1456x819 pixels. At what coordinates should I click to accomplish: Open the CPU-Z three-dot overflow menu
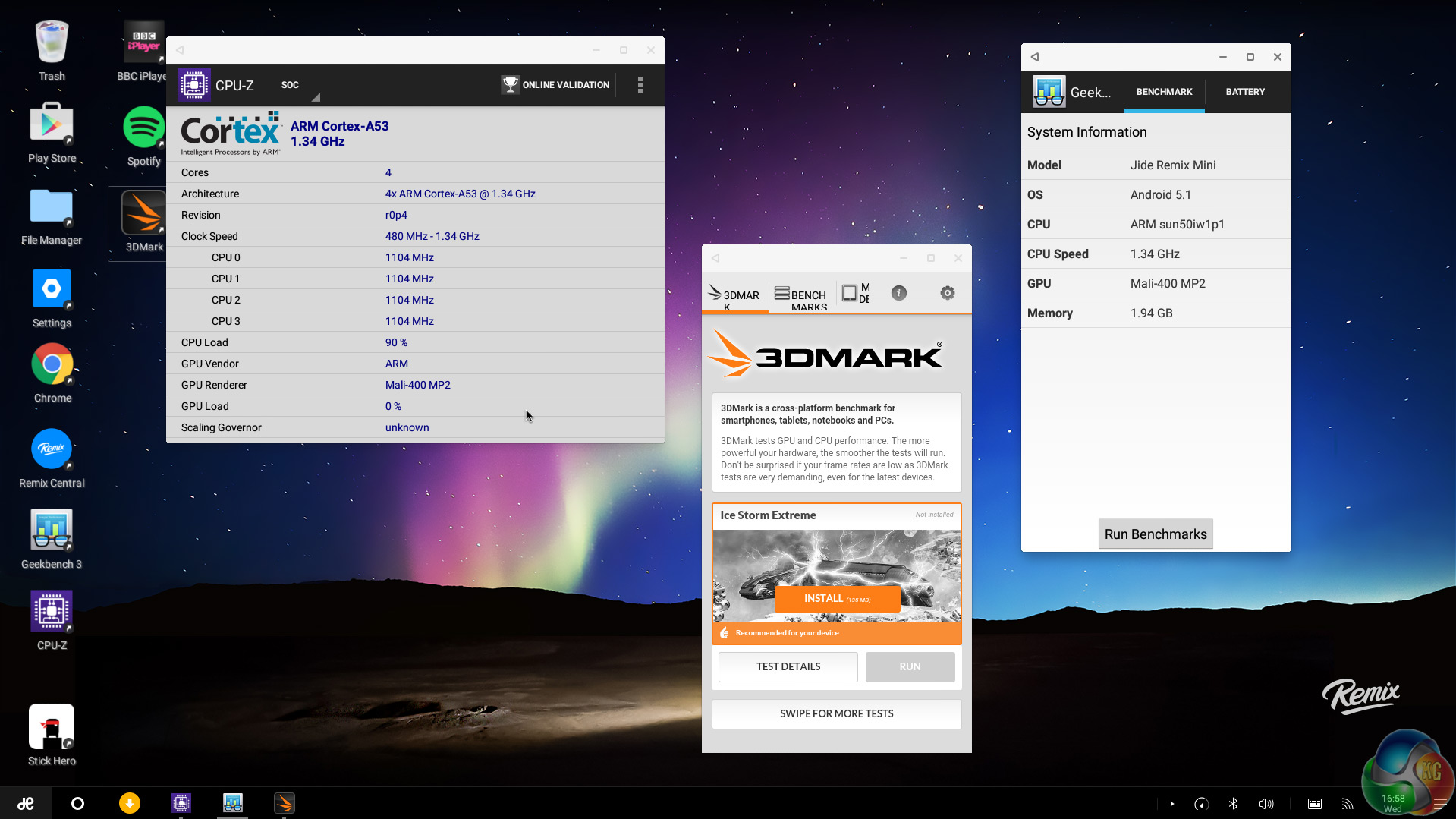coord(640,85)
